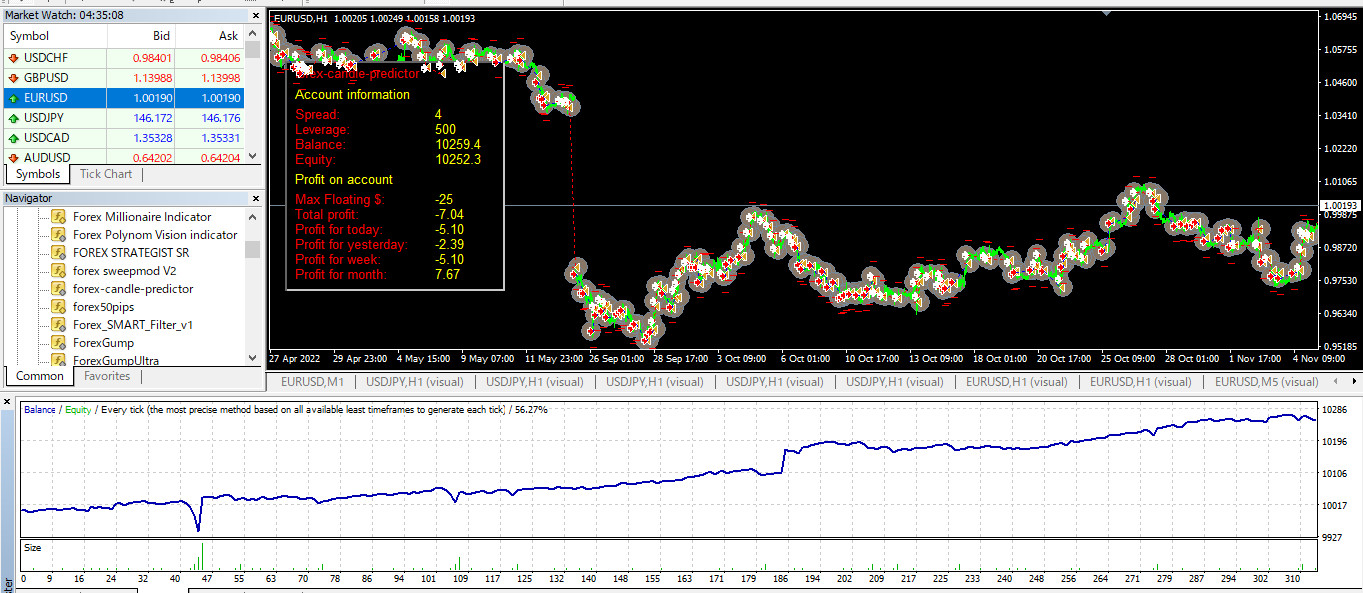This screenshot has width=1363, height=593.
Task: Click the red down-arrow icon beside USDCHF
Action: (x=14, y=57)
